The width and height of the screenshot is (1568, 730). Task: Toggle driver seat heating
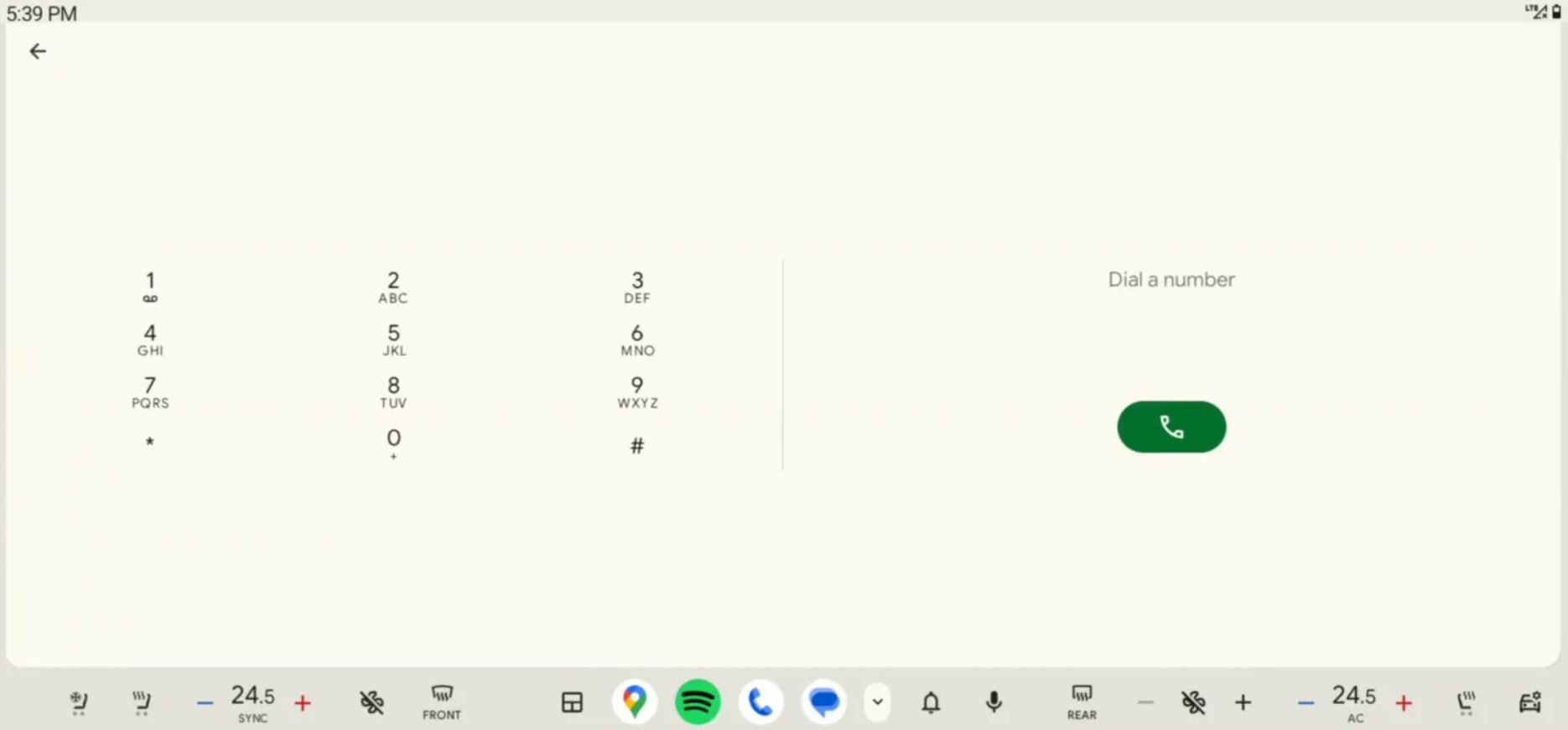pos(141,702)
